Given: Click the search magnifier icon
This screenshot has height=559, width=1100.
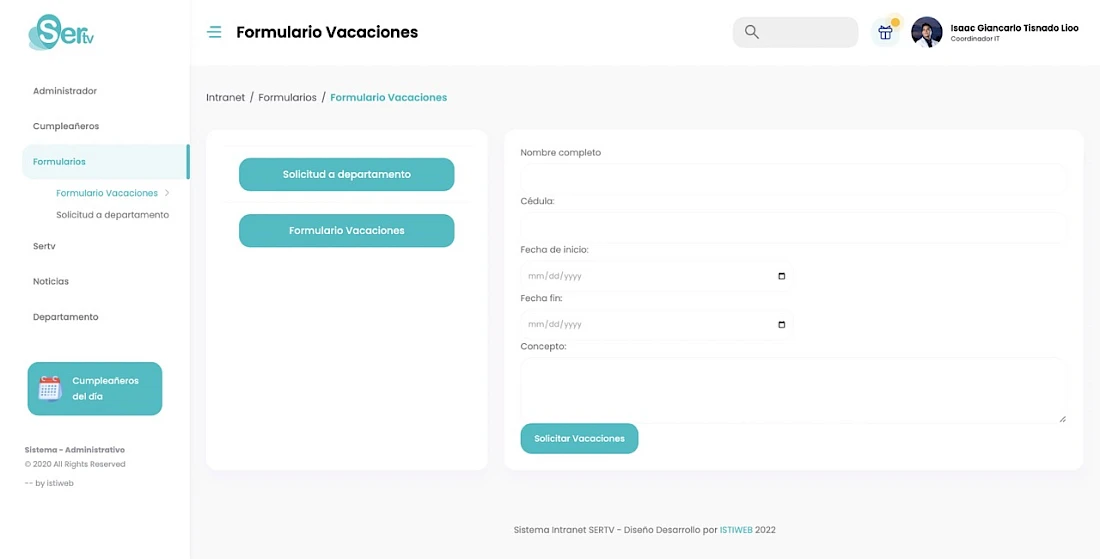Looking at the screenshot, I should click(751, 32).
